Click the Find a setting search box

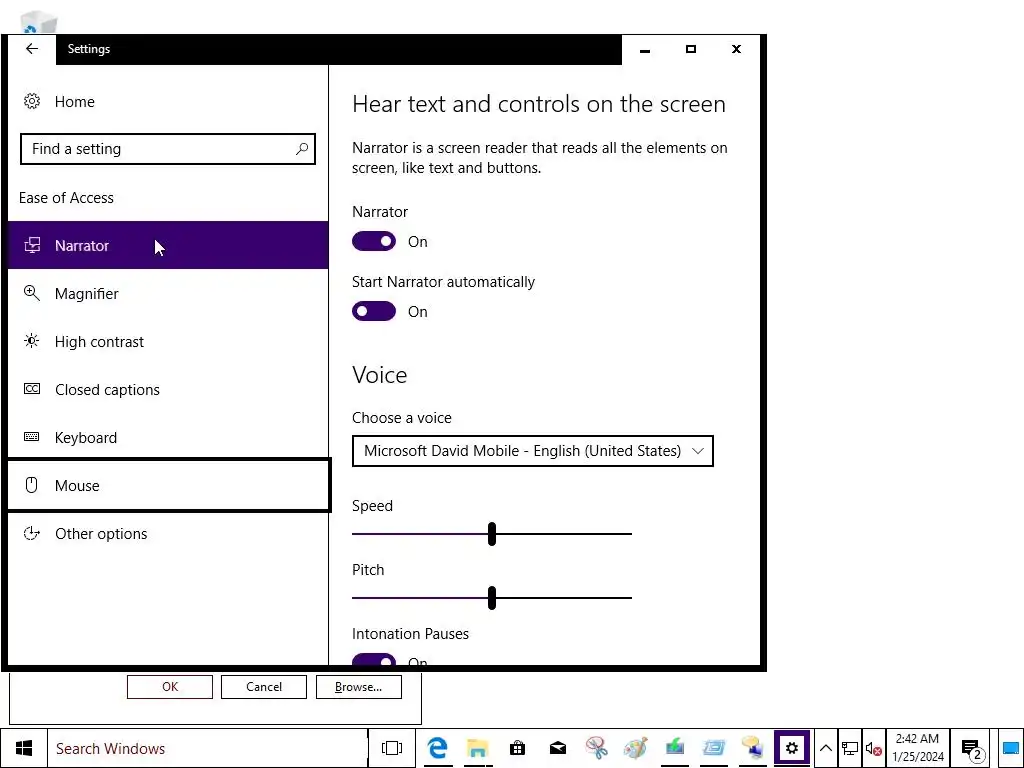tap(168, 149)
